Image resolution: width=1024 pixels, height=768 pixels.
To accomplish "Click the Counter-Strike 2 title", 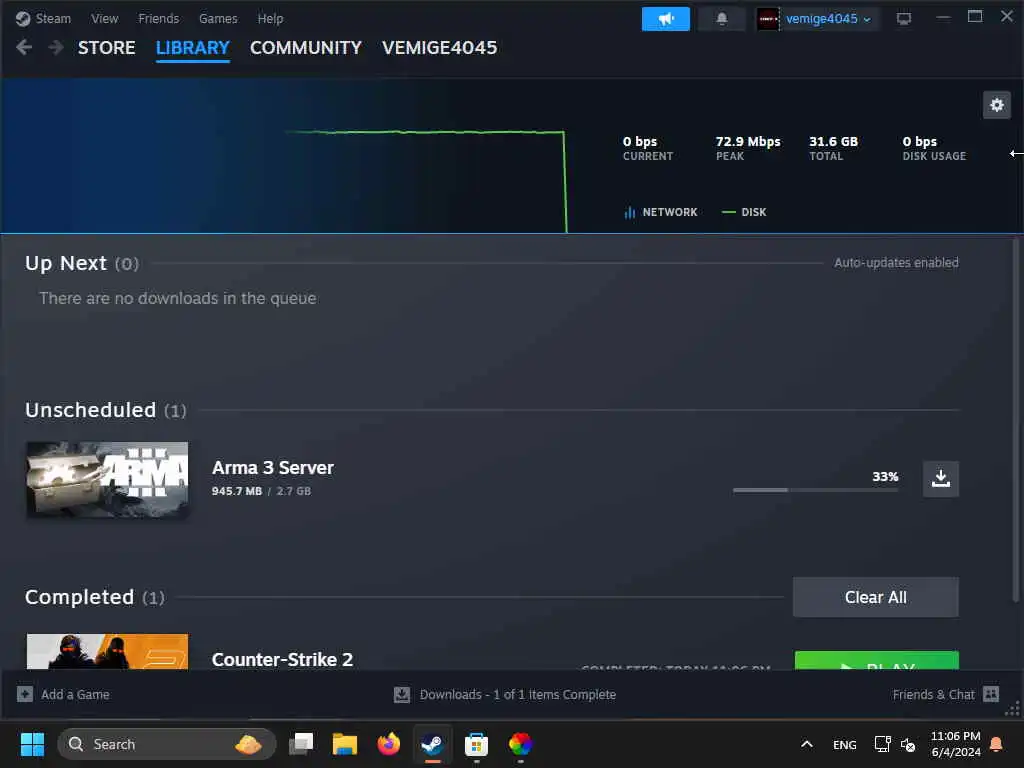I will click(282, 659).
